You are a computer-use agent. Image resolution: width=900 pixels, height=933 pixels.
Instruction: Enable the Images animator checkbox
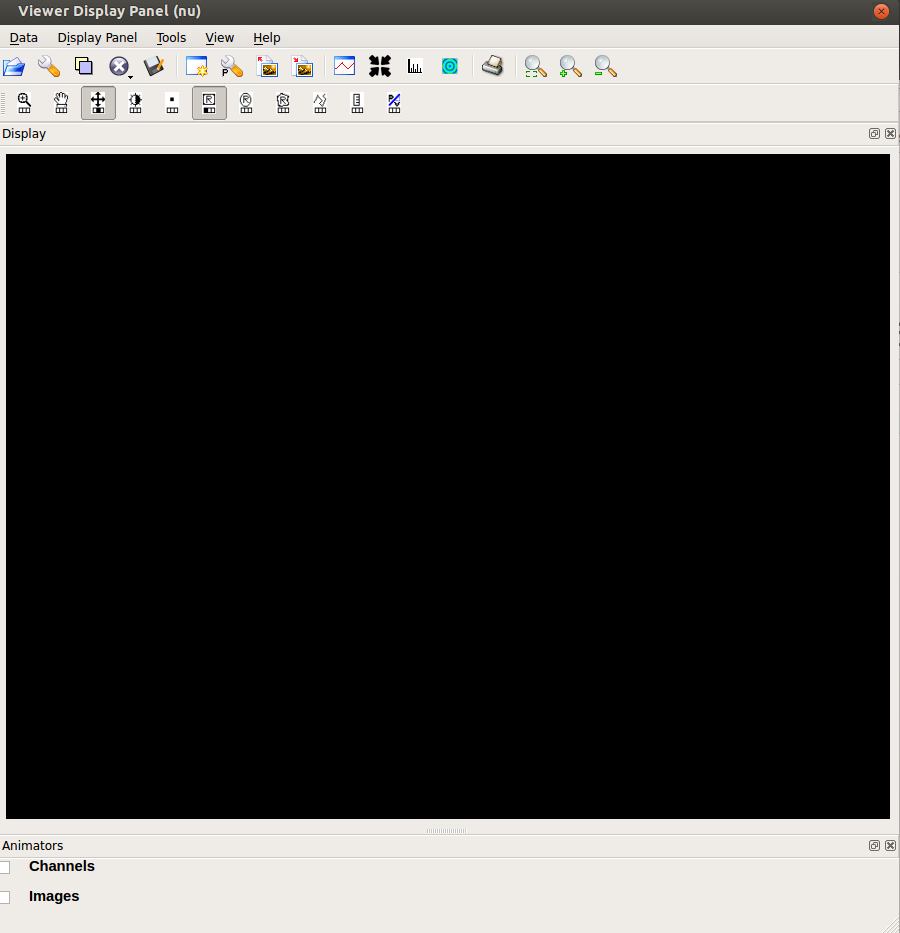tap(5, 897)
